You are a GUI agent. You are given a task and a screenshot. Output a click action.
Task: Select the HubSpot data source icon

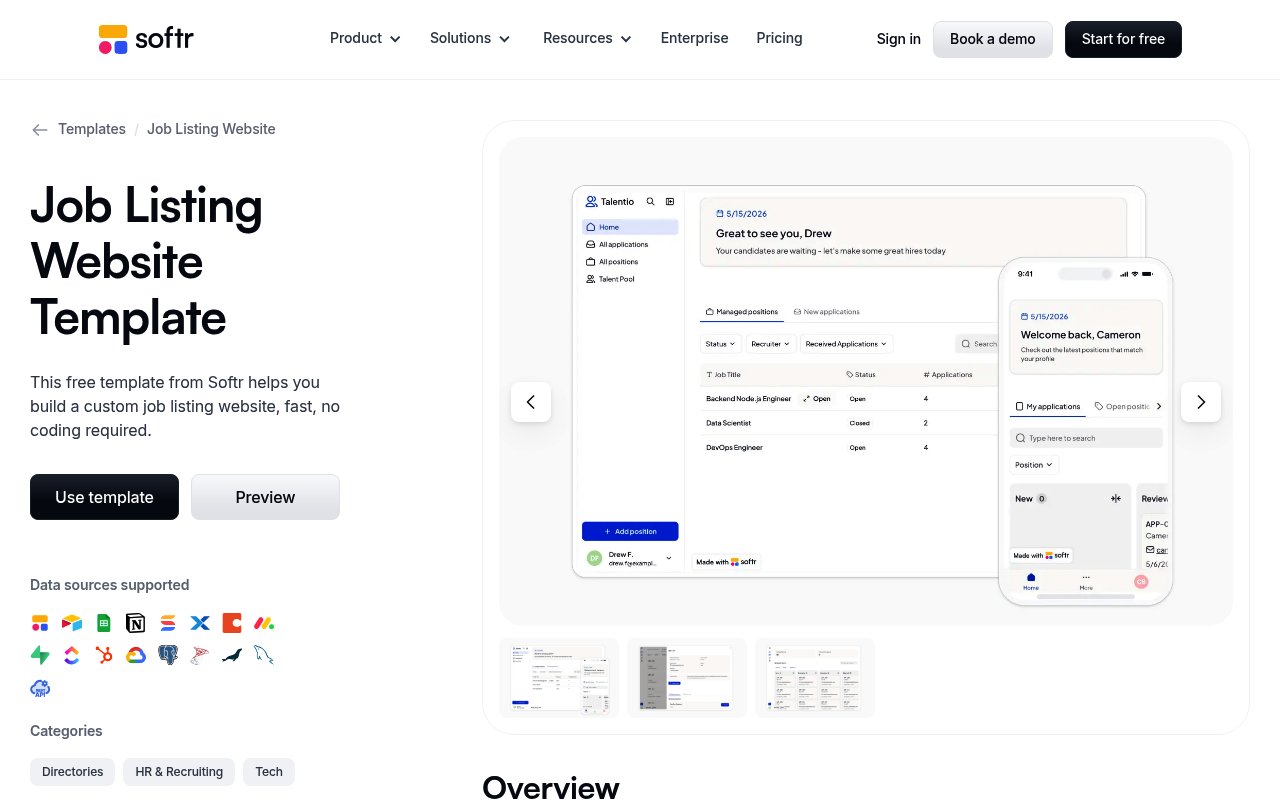(x=104, y=655)
